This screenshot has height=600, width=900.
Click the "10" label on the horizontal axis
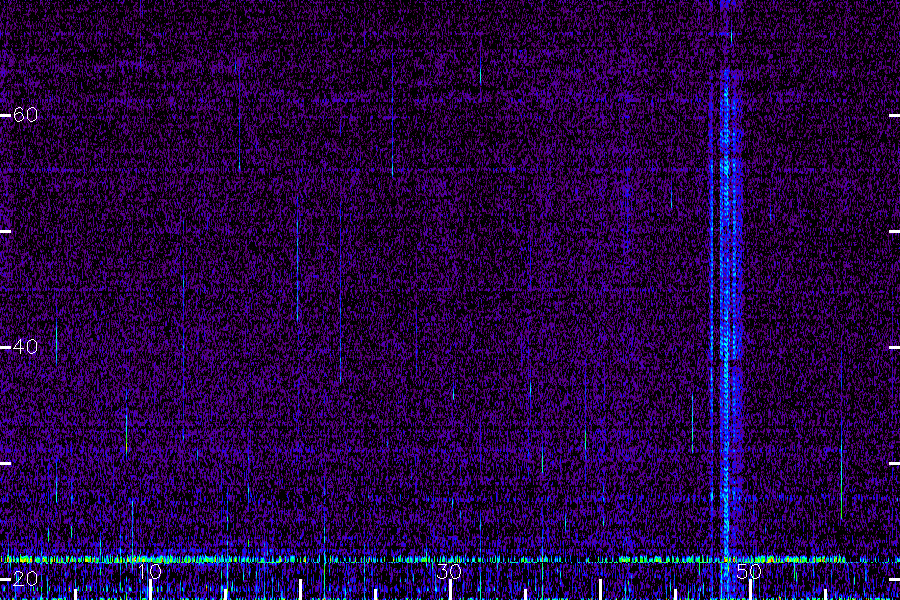coord(150,571)
